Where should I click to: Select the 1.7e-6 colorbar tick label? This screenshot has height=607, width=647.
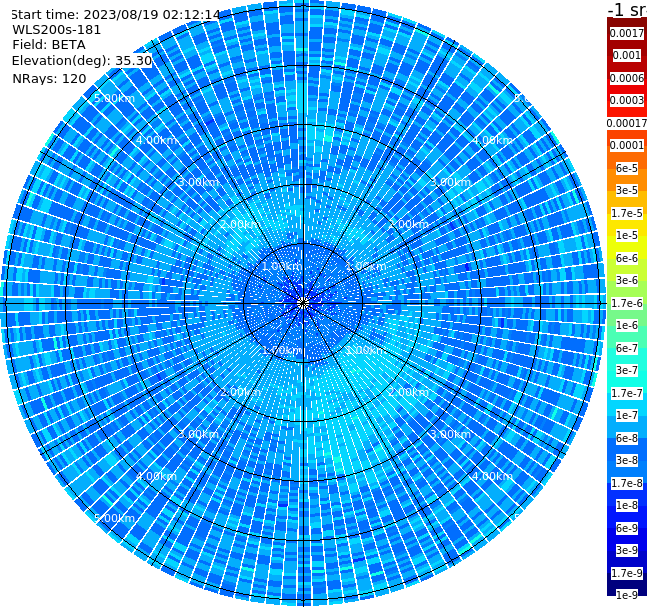coord(627,303)
